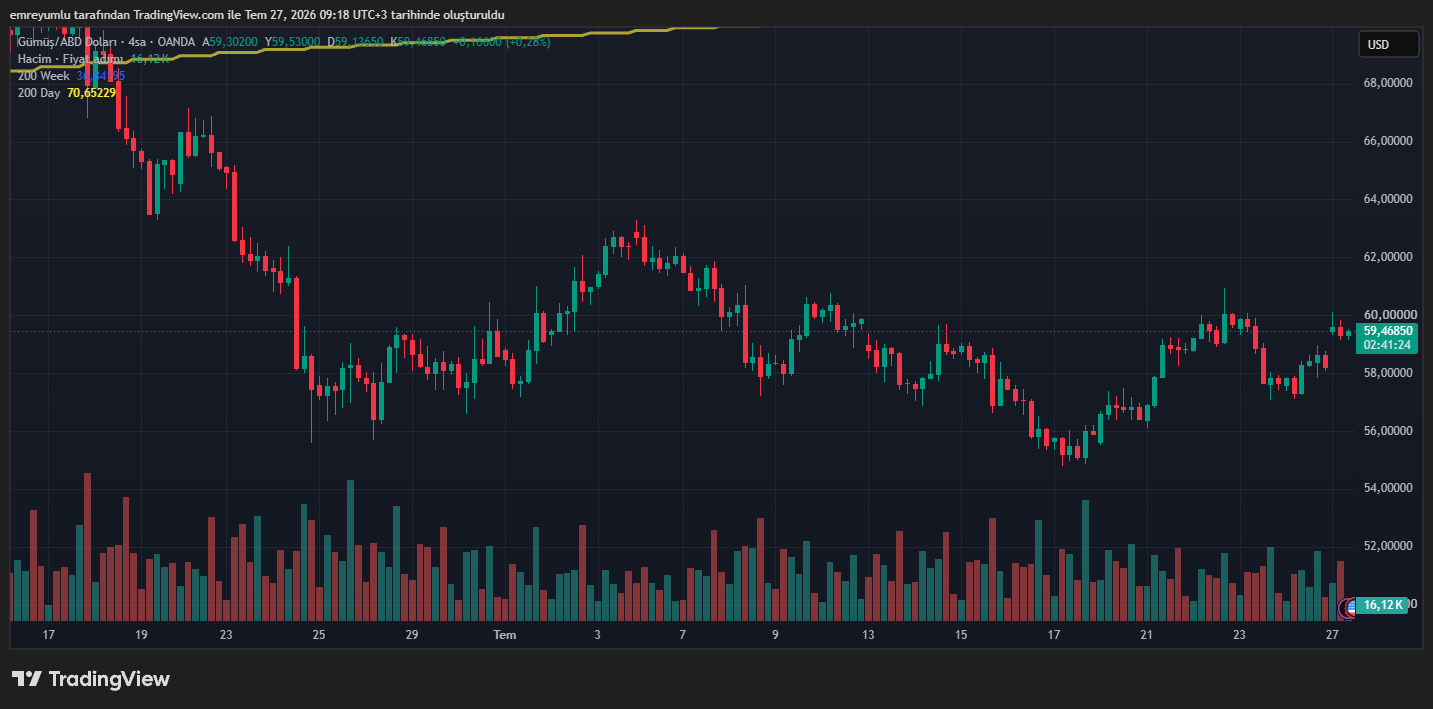Image resolution: width=1433 pixels, height=709 pixels.
Task: Click the change value +0,16600 (+0,28%)
Action: 501,42
